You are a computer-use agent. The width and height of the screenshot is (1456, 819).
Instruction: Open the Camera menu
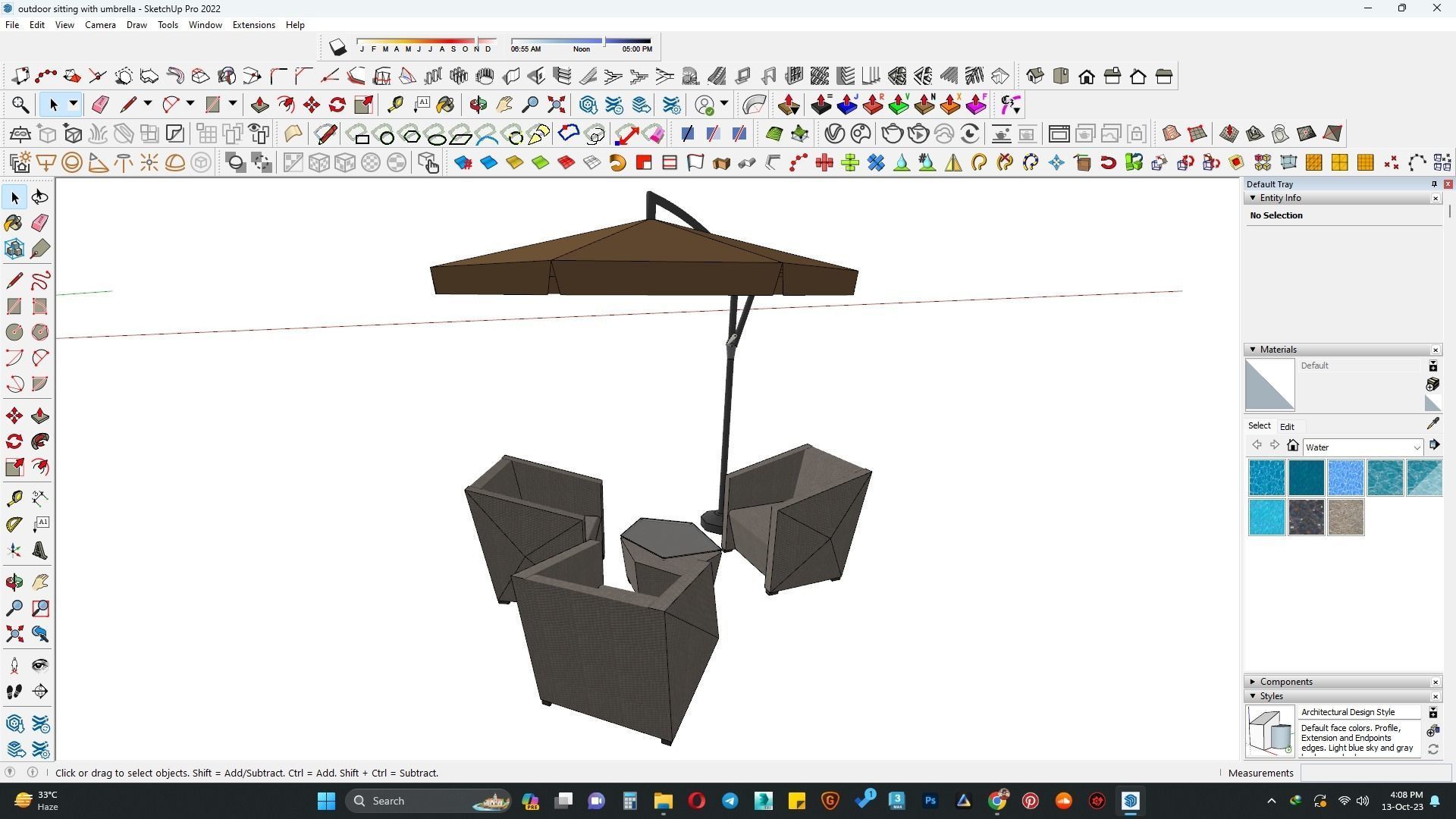100,25
